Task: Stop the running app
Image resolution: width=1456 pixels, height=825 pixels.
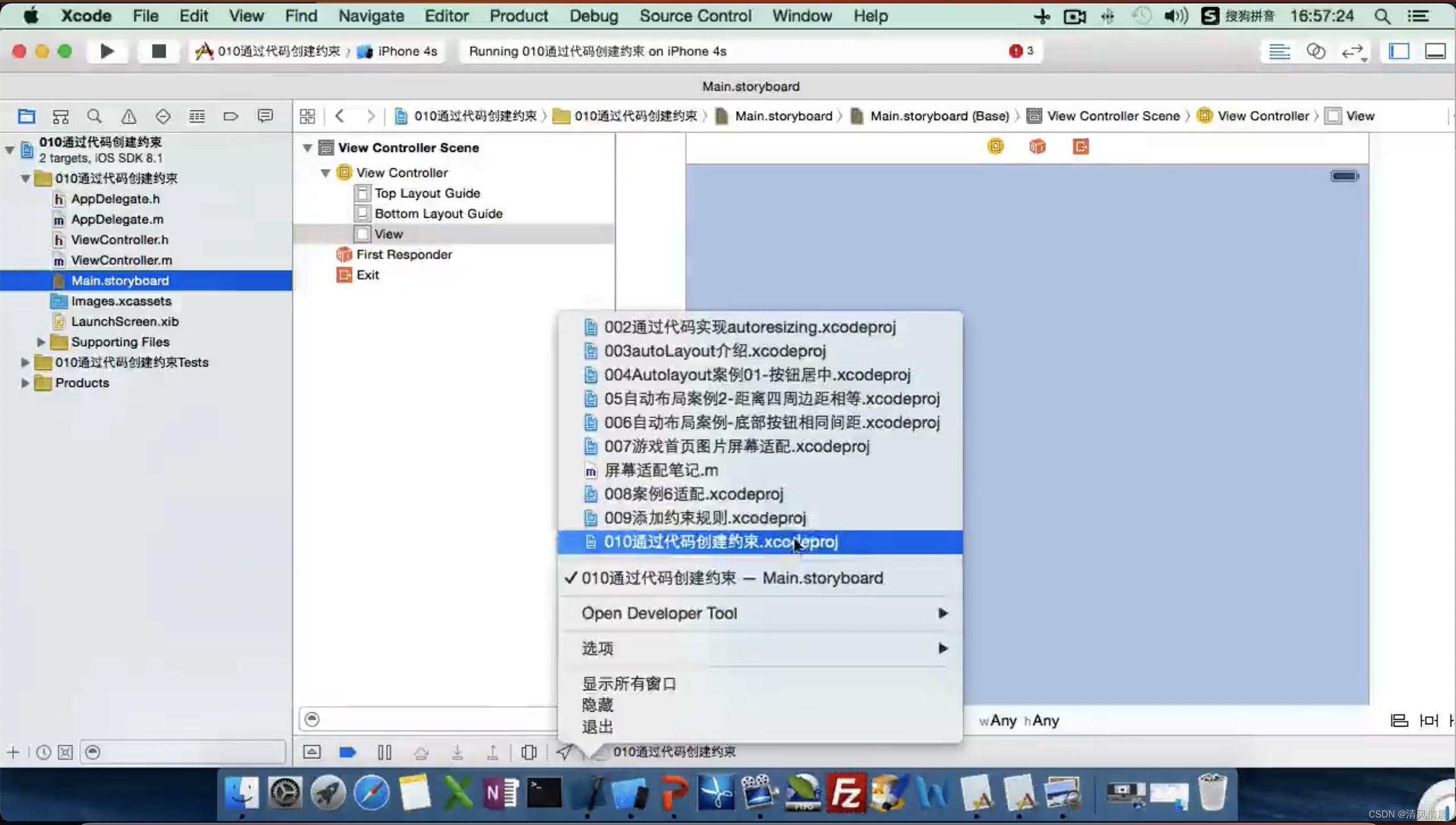Action: click(159, 51)
